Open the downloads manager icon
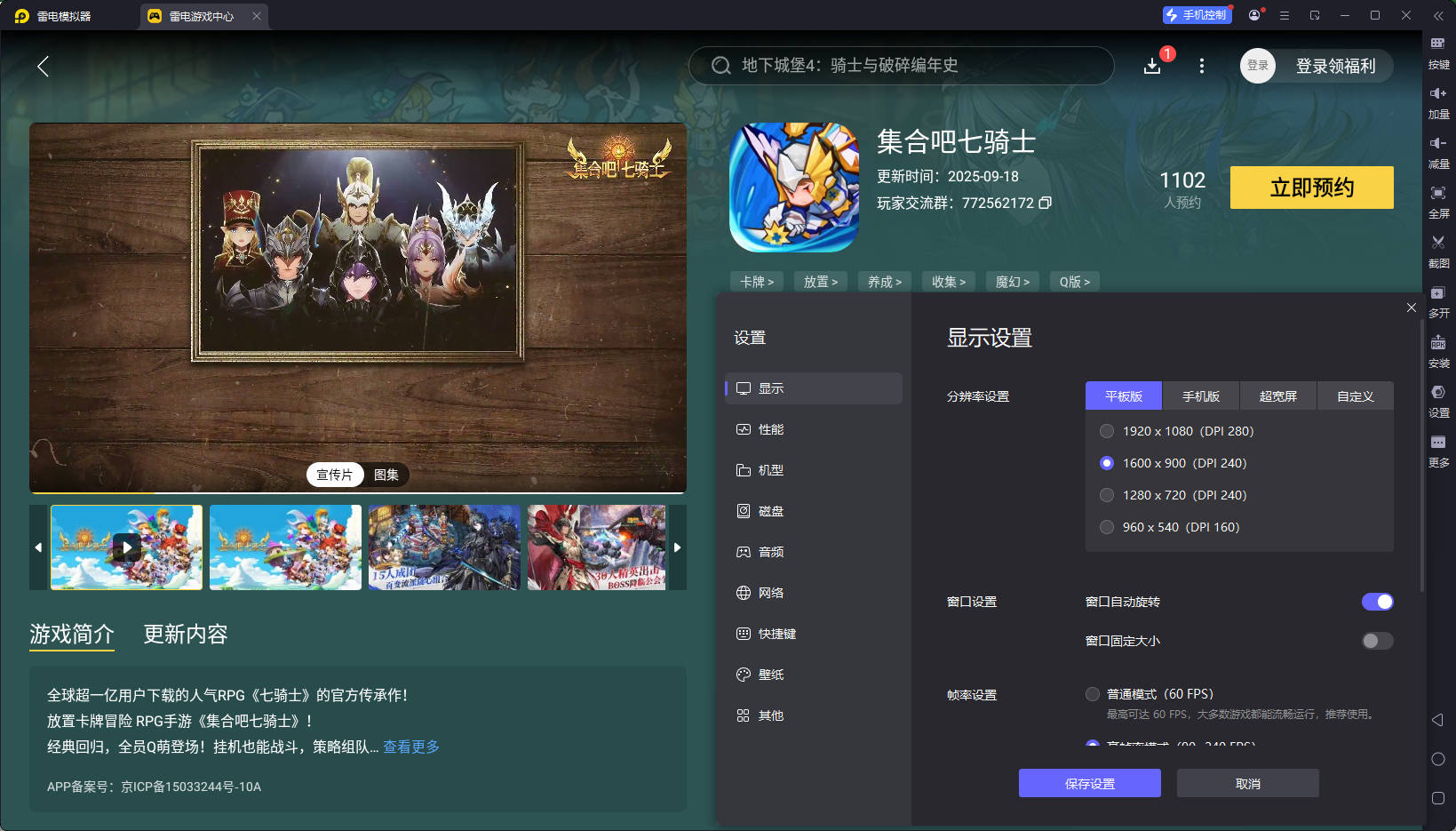The width and height of the screenshot is (1456, 831). pos(1152,66)
